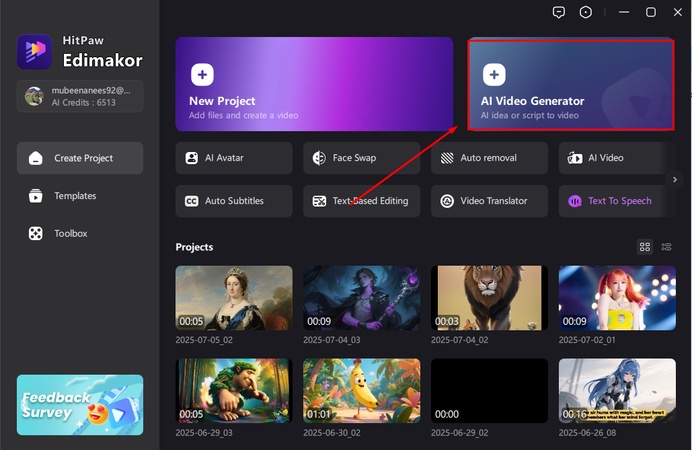The image size is (692, 450).
Task: Click the AI Video Generator plus icon
Action: tap(494, 75)
